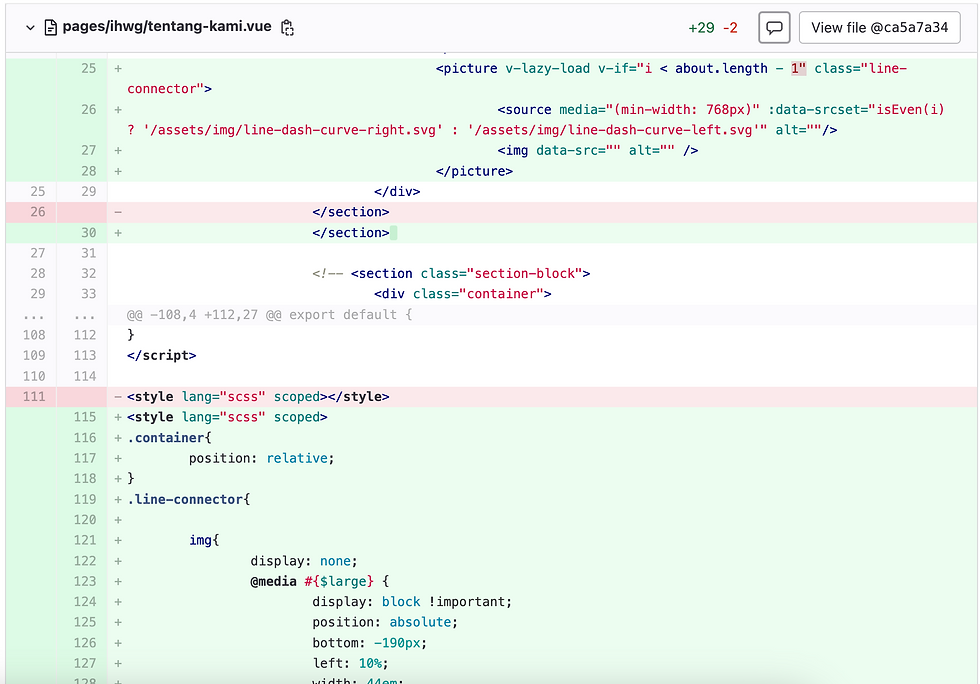980x684 pixels.
Task: Select new line number 119
Action: pyautogui.click(x=84, y=499)
